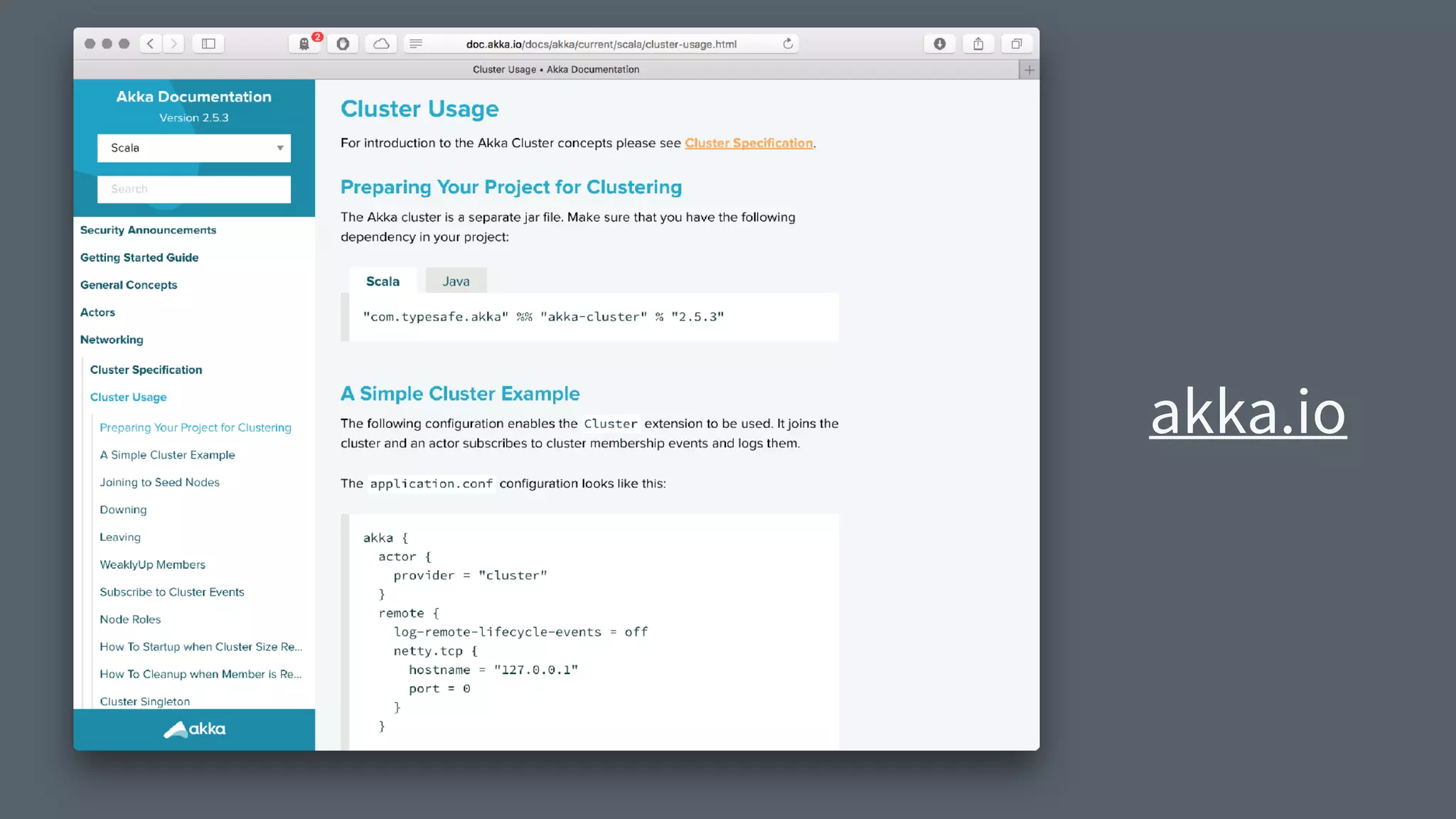Jump to Node Roles section

tap(130, 619)
